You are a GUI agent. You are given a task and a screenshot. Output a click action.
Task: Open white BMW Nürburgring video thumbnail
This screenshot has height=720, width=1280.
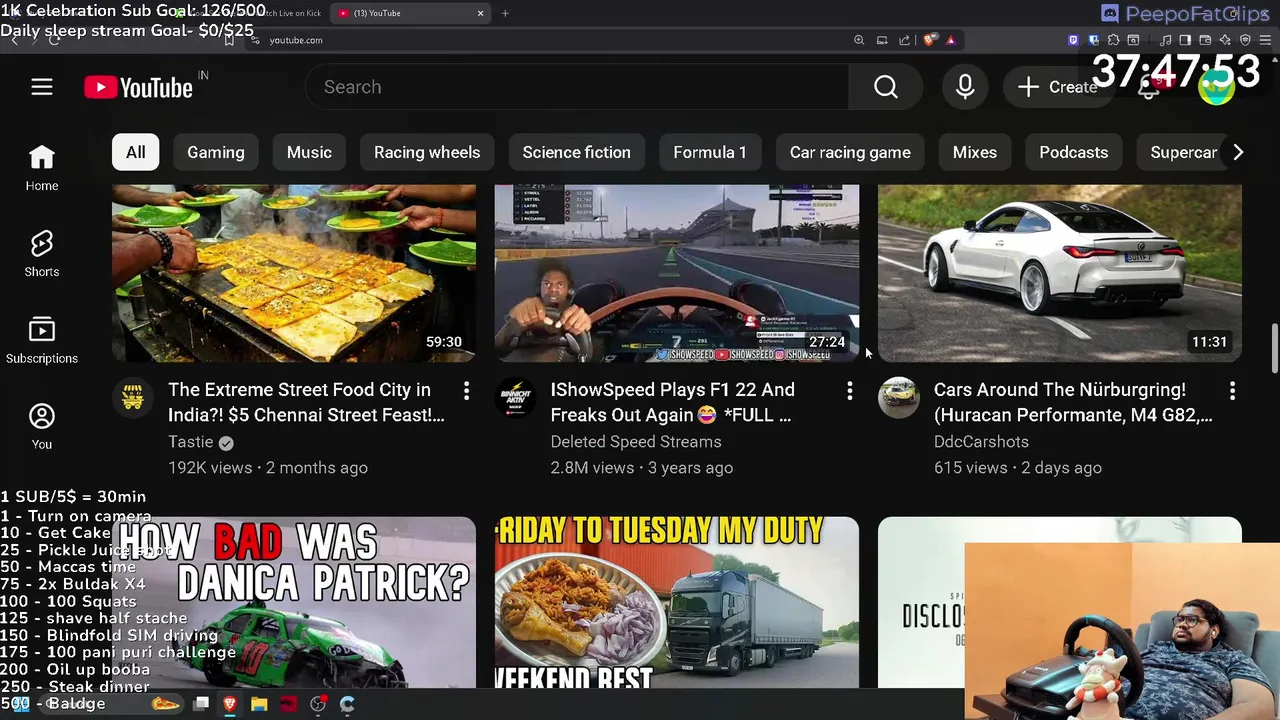click(x=1060, y=273)
